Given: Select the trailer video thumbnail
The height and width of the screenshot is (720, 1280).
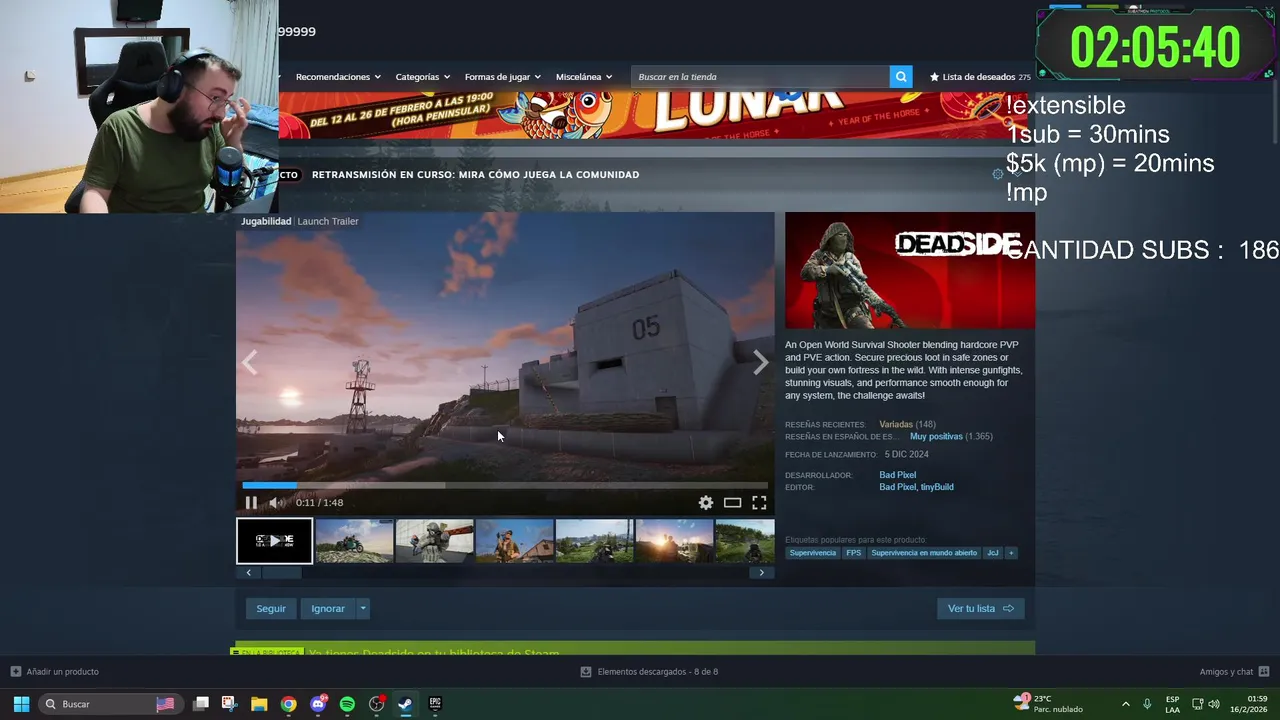Looking at the screenshot, I should pyautogui.click(x=274, y=541).
